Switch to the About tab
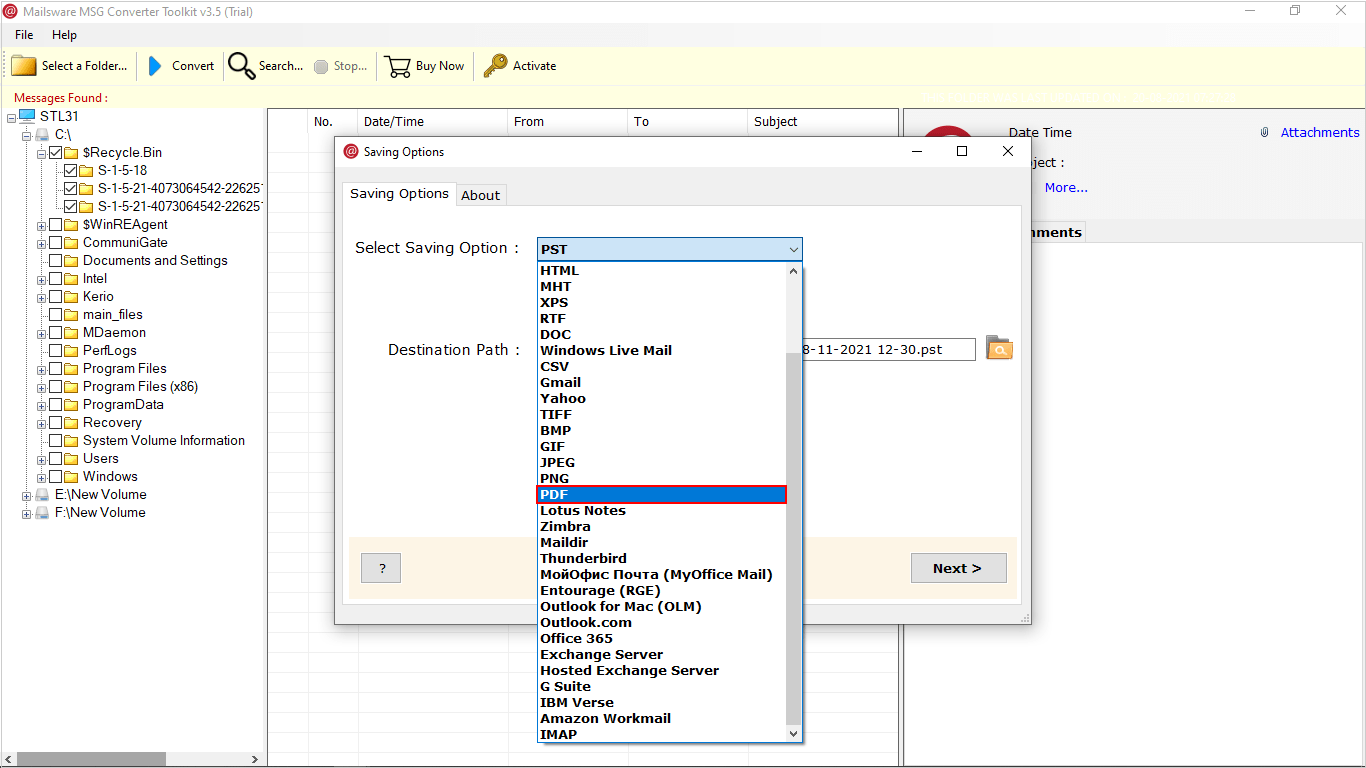This screenshot has width=1366, height=768. (x=481, y=194)
